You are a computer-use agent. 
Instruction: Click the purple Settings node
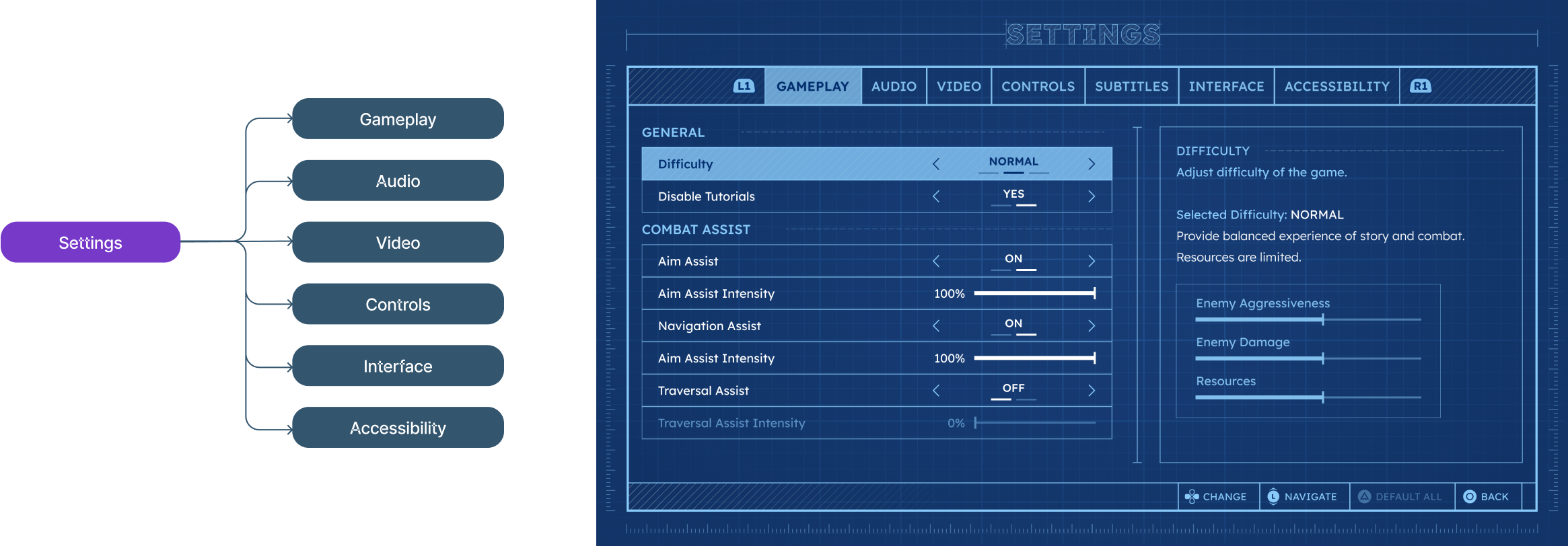[x=91, y=243]
